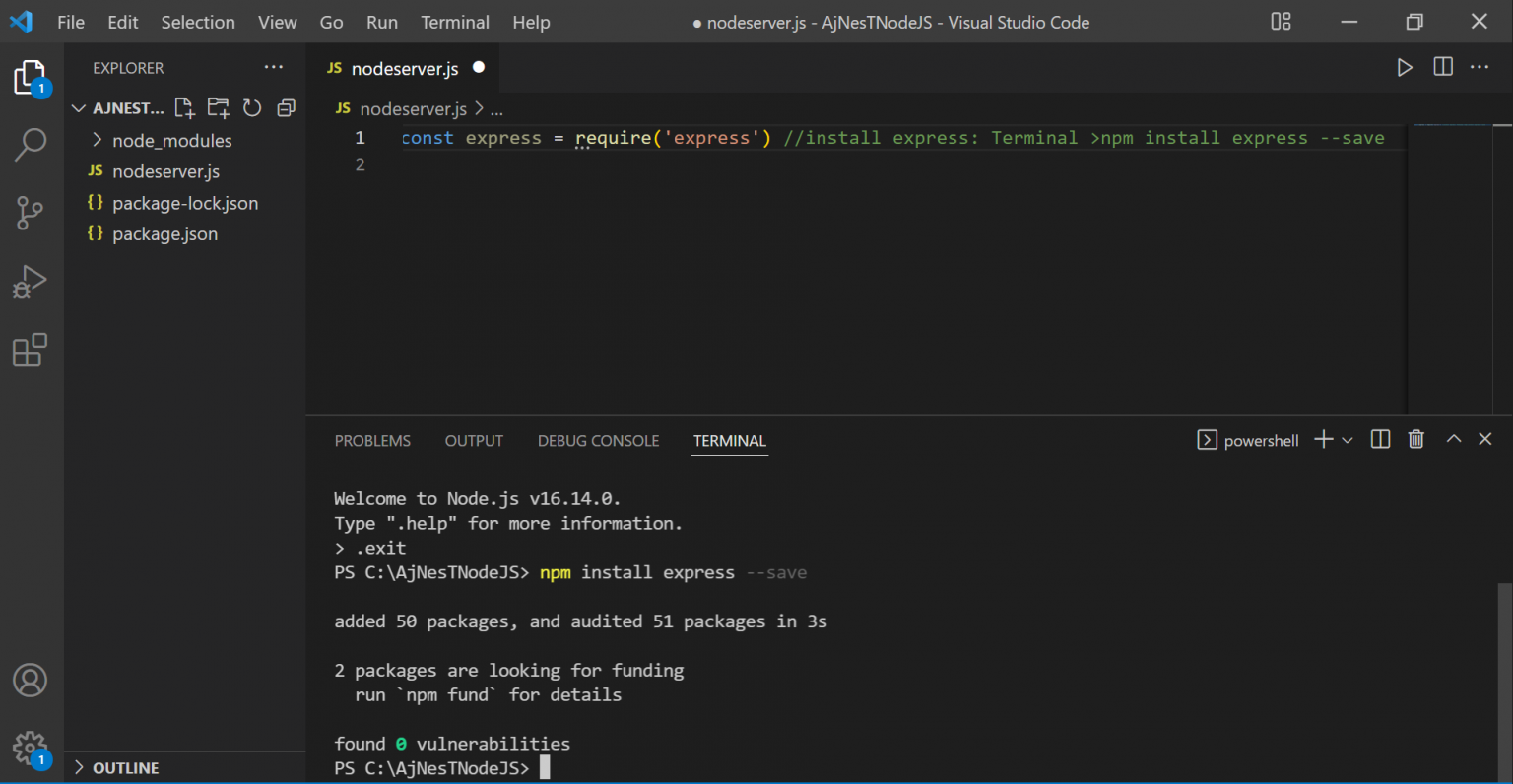Screen dimensions: 1513x784
Task: Run the nodeserver.js file with play button
Action: [x=1404, y=67]
